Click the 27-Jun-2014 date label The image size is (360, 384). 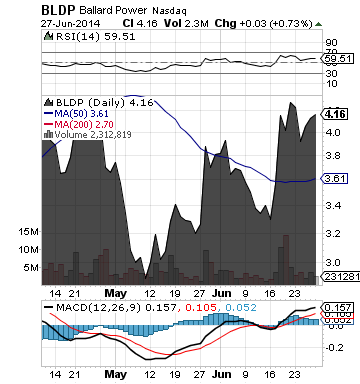[x=71, y=24]
